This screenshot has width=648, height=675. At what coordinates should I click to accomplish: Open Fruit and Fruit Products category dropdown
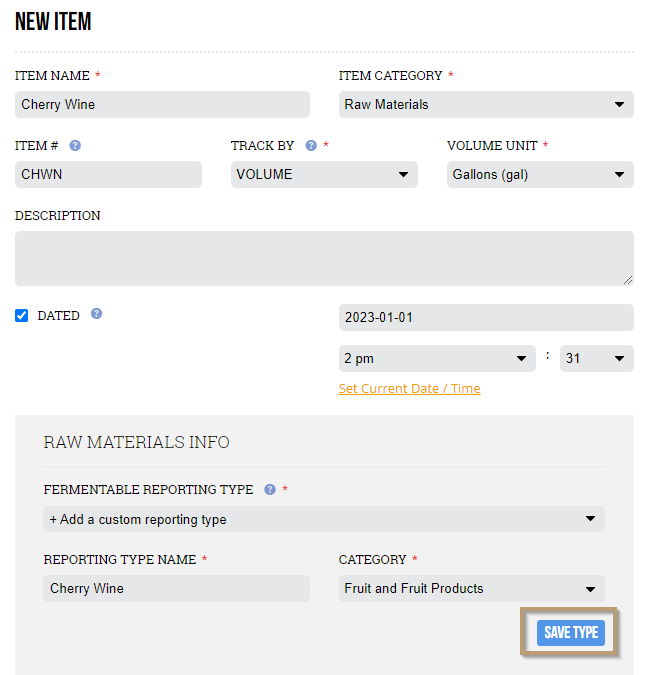coord(471,588)
